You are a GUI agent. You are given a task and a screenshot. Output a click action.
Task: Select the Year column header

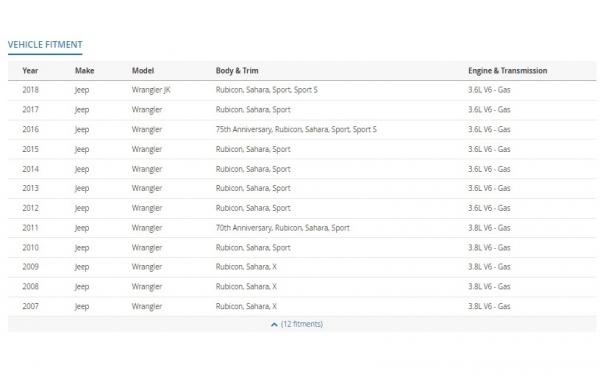click(x=30, y=70)
